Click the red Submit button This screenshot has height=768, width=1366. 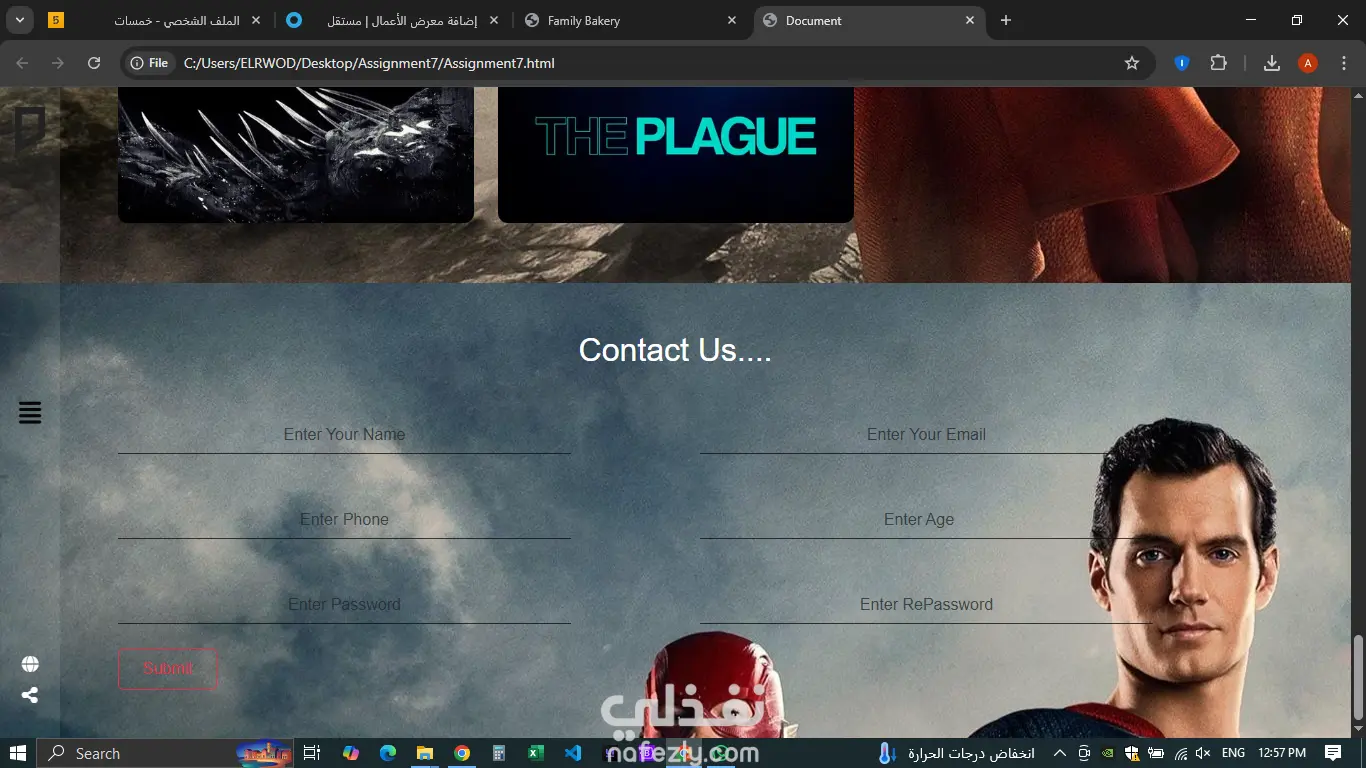tap(167, 669)
